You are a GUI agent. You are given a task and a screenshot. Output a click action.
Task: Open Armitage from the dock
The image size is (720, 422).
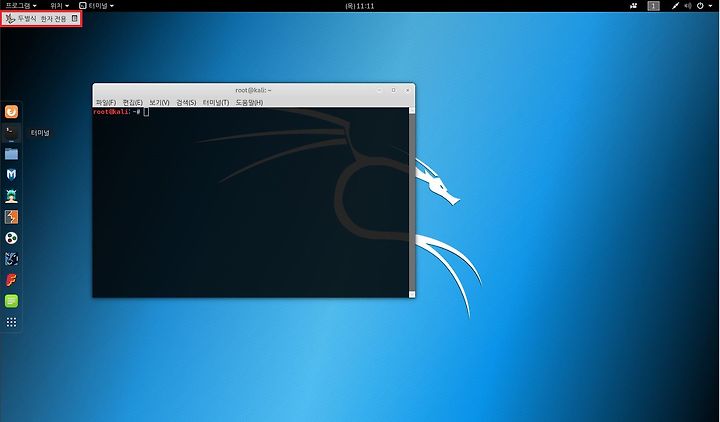[11, 196]
